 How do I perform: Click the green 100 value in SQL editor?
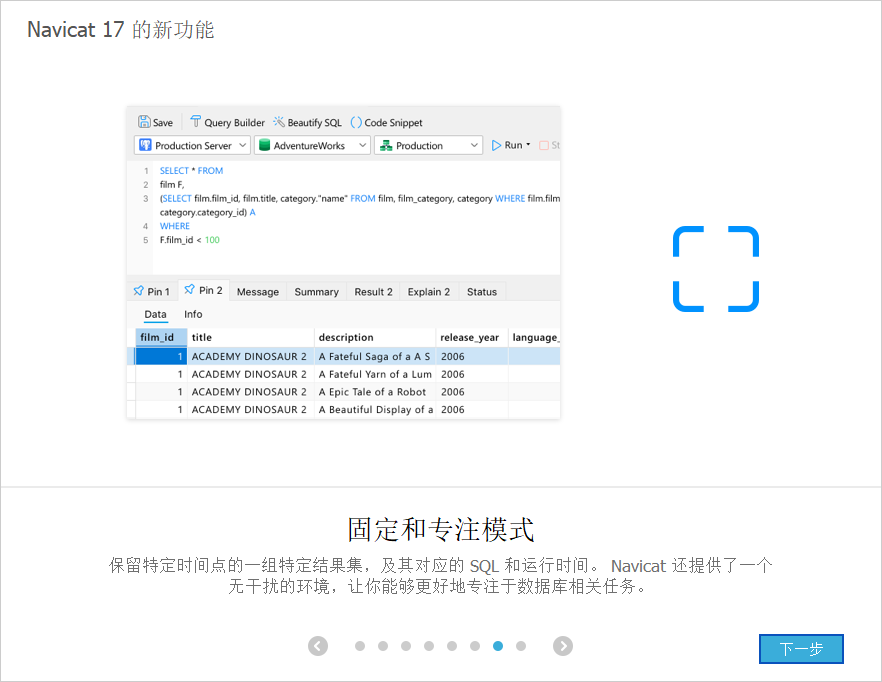coord(212,240)
